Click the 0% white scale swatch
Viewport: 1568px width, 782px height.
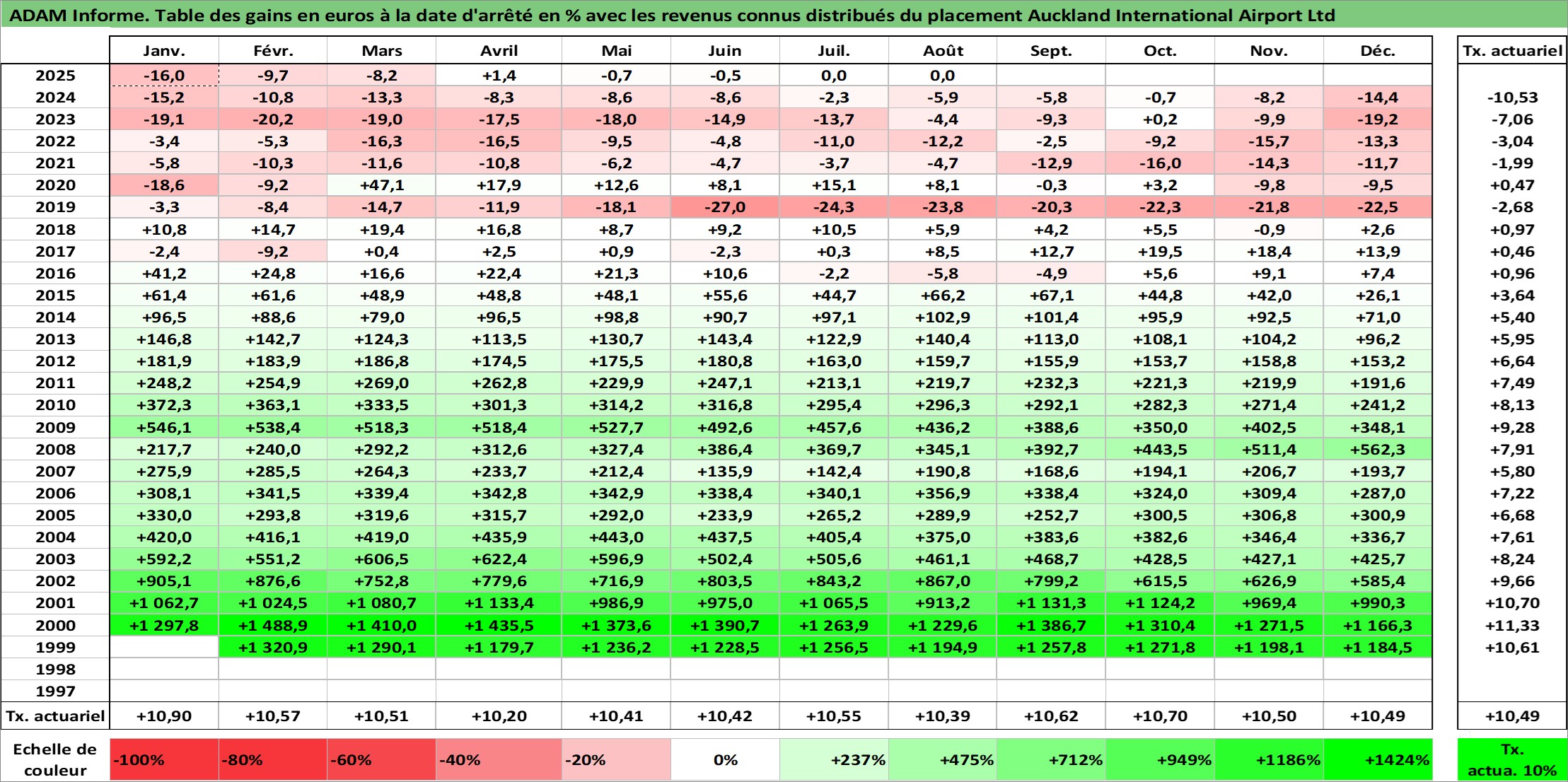[725, 760]
